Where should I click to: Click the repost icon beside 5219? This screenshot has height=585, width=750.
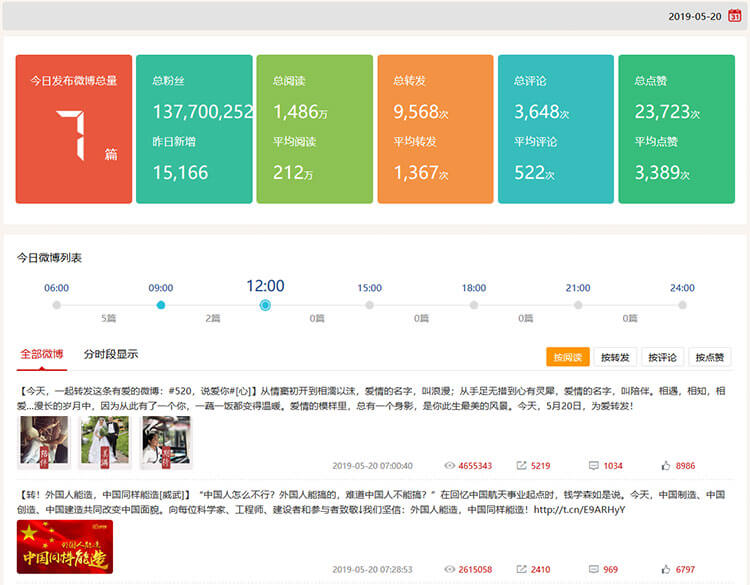click(521, 466)
